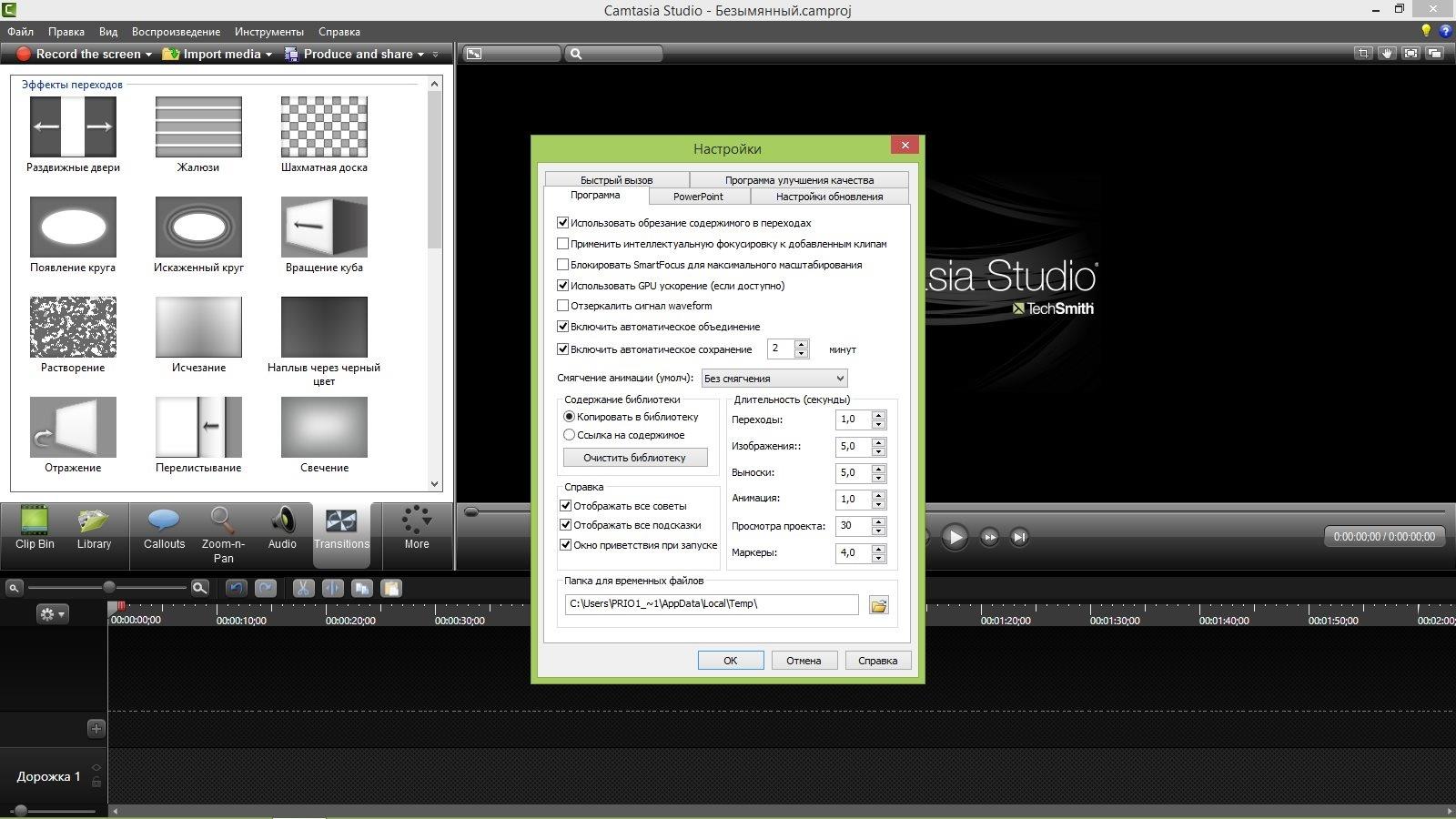Enable Отзеркалить сигнал waveform checkbox
The width and height of the screenshot is (1456, 819).
[x=562, y=306]
